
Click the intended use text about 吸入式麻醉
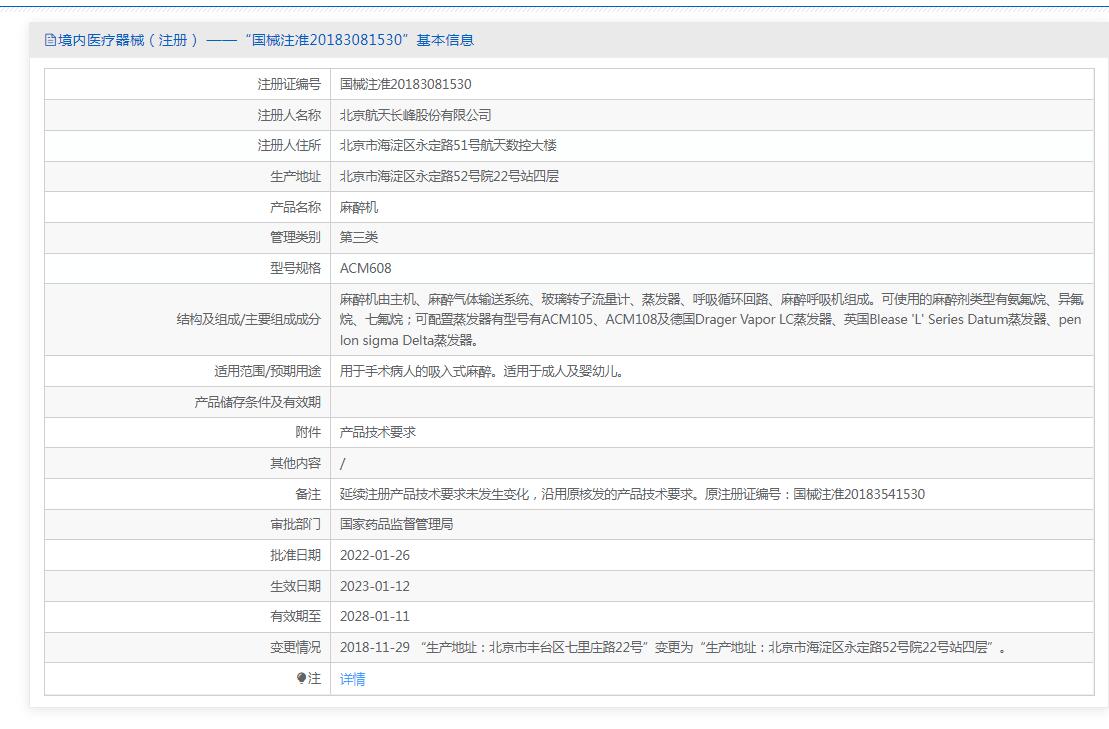[x=481, y=371]
